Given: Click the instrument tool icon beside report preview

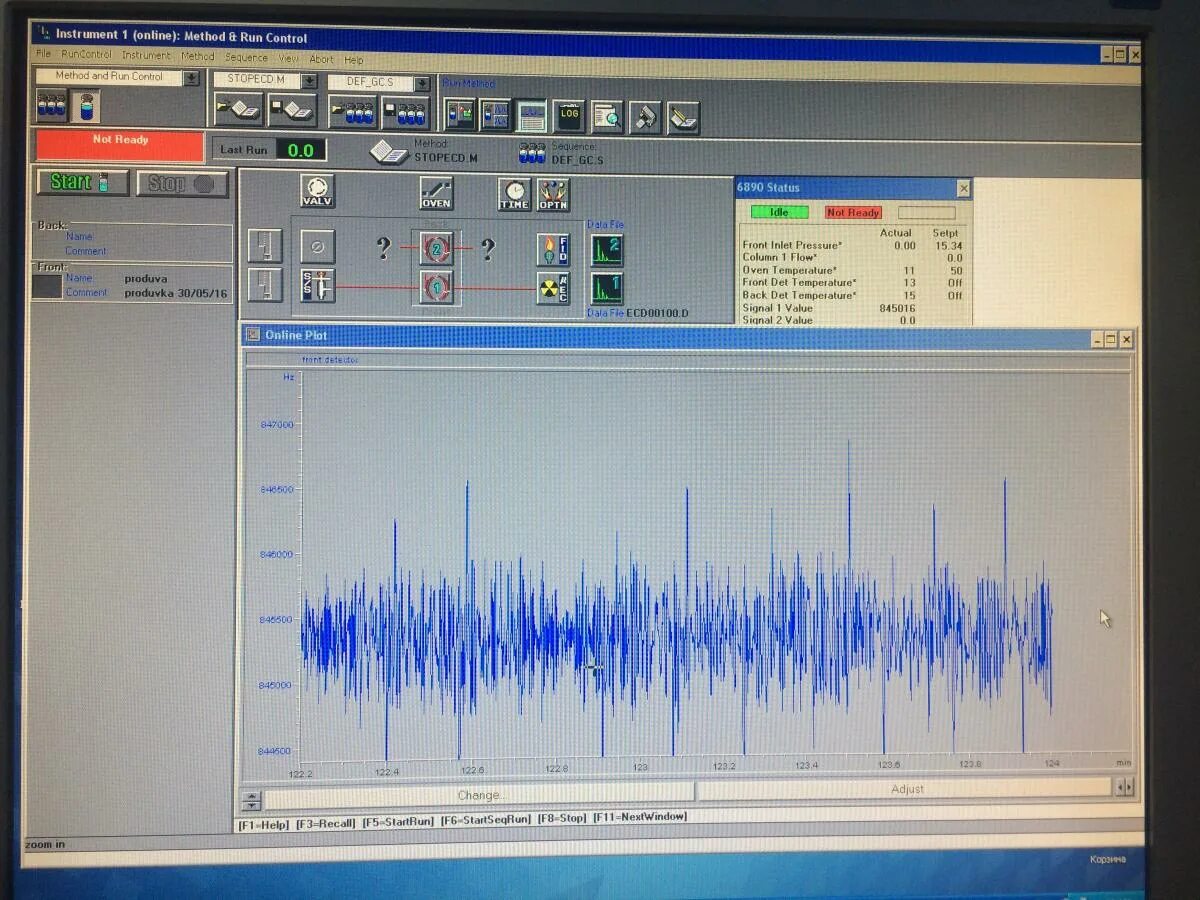Looking at the screenshot, I should point(645,117).
